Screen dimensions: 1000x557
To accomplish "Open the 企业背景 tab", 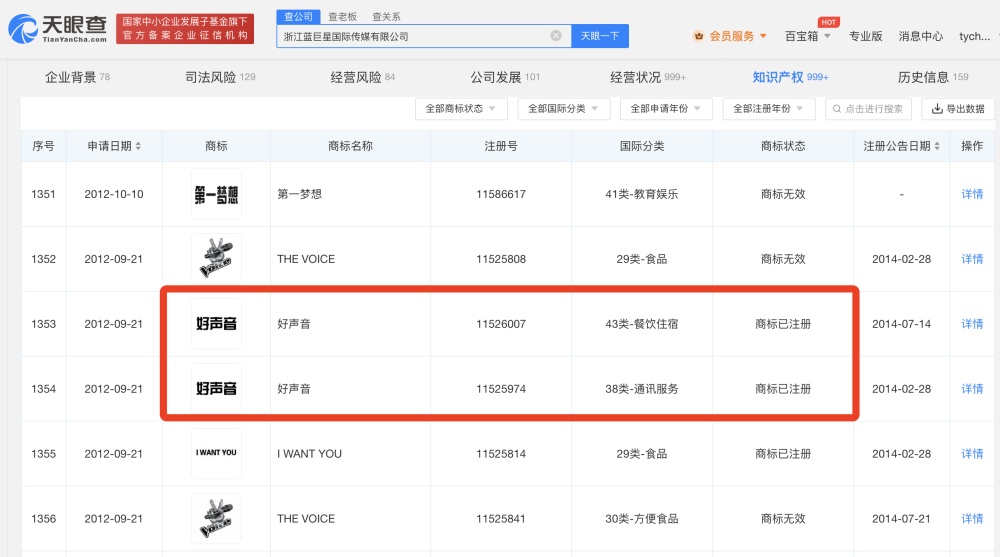I will [77, 77].
